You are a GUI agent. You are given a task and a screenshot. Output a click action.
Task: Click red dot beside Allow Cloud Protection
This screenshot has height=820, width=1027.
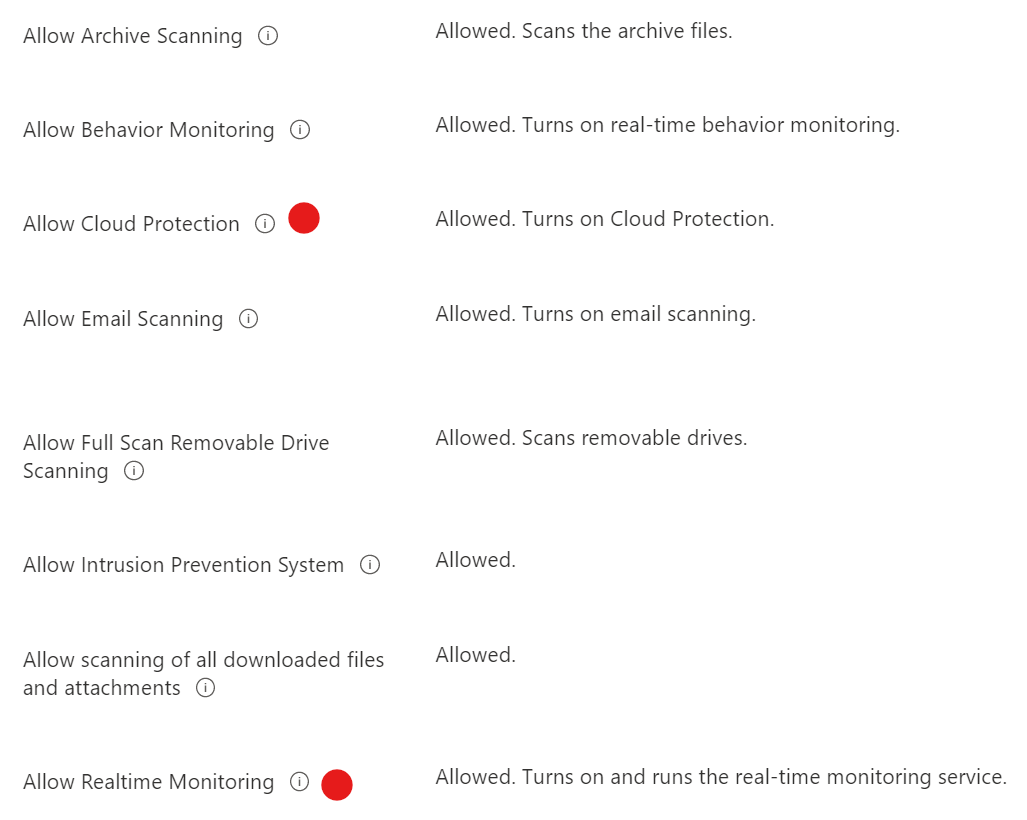click(304, 218)
